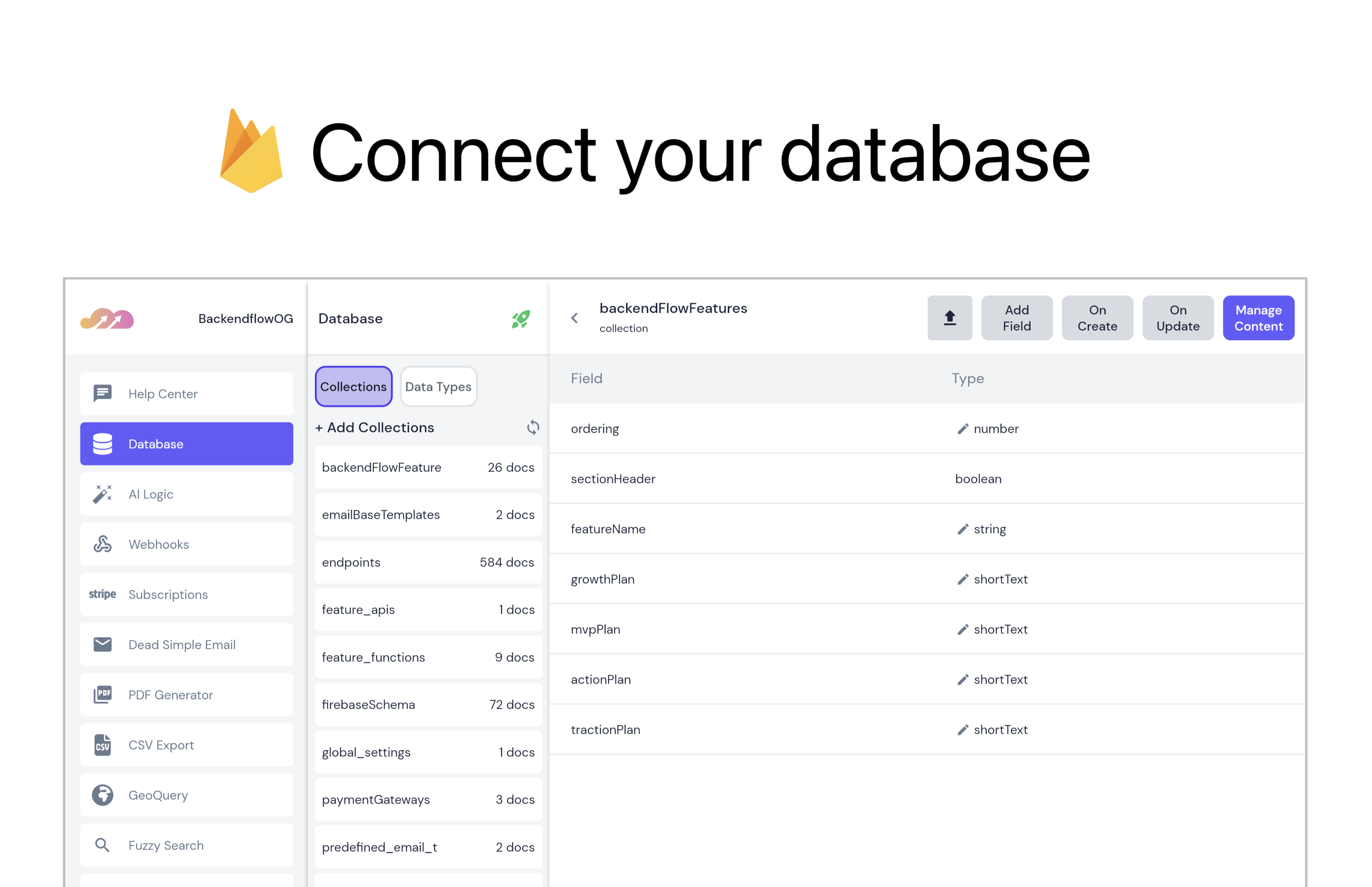Go back using the left chevron arrow
The image size is (1372, 887).
click(x=574, y=318)
